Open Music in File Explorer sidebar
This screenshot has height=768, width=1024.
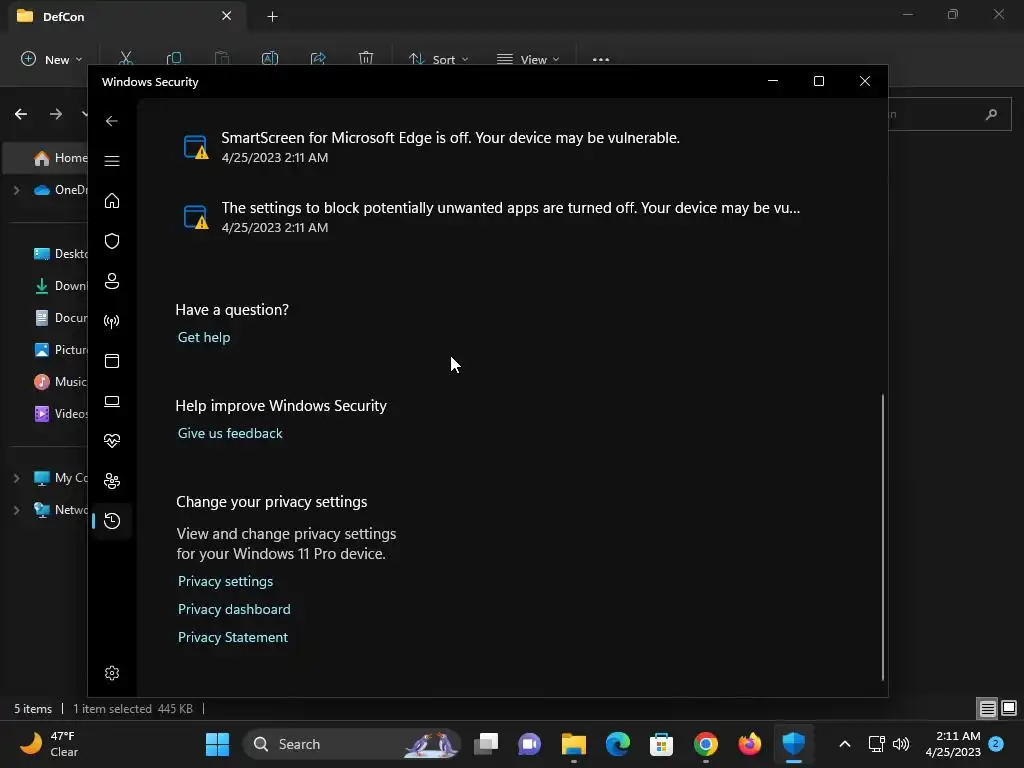coord(60,381)
